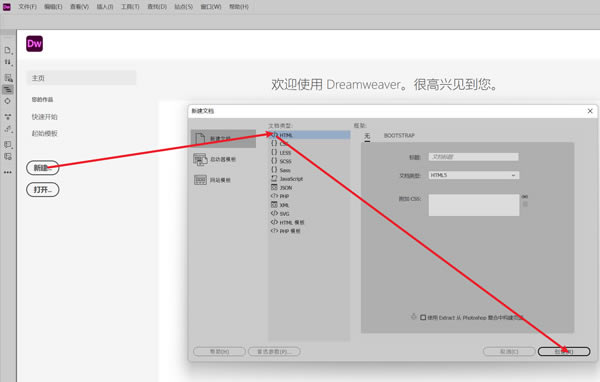Switch to the BOOTSTRAP framework tab

(x=399, y=135)
